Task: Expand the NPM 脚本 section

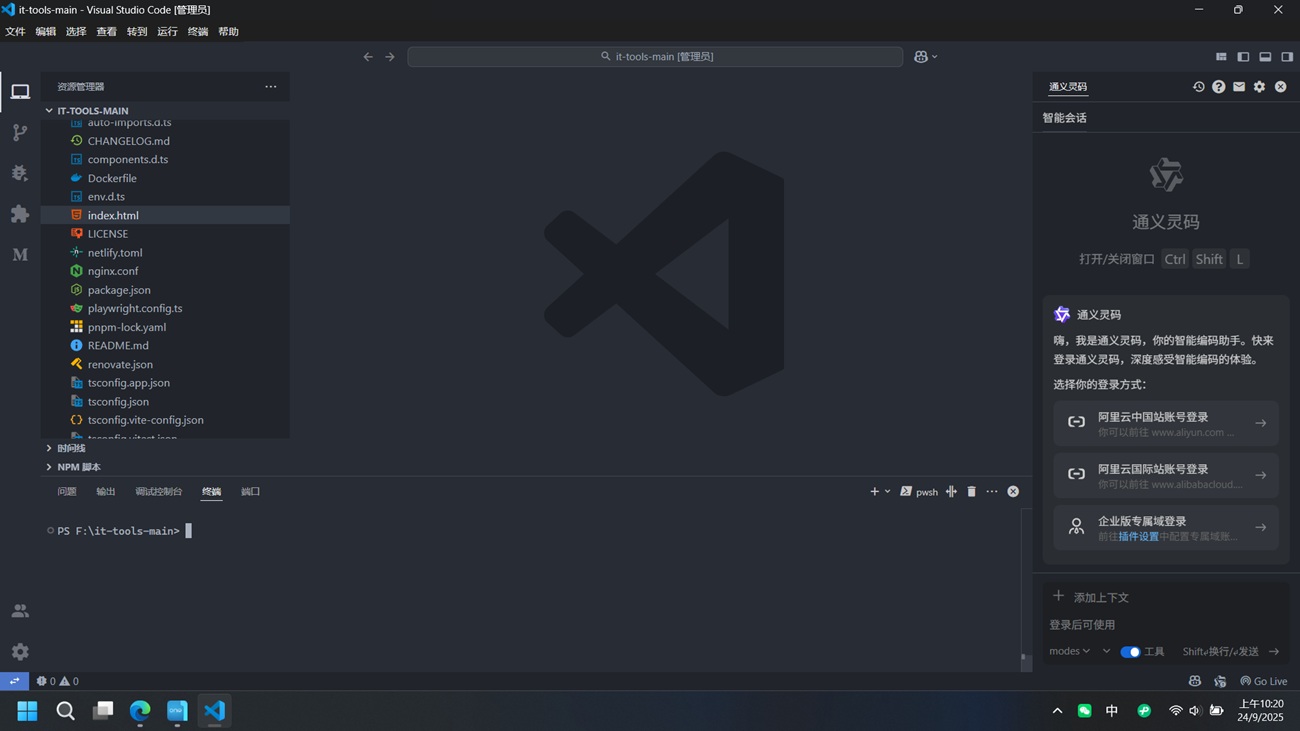Action: click(78, 467)
